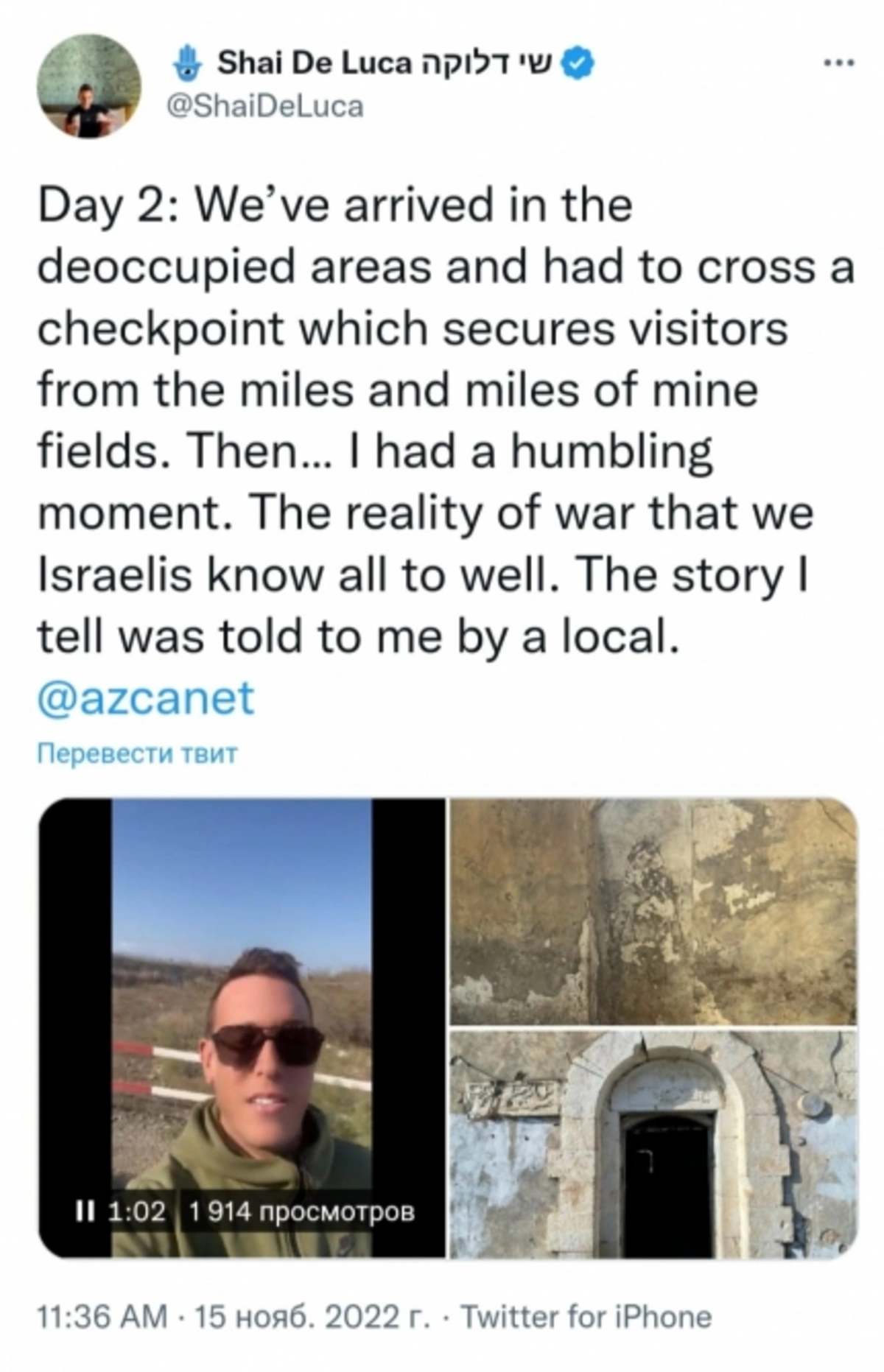
Task: Click Перевести твит translate link
Action: 138,755
